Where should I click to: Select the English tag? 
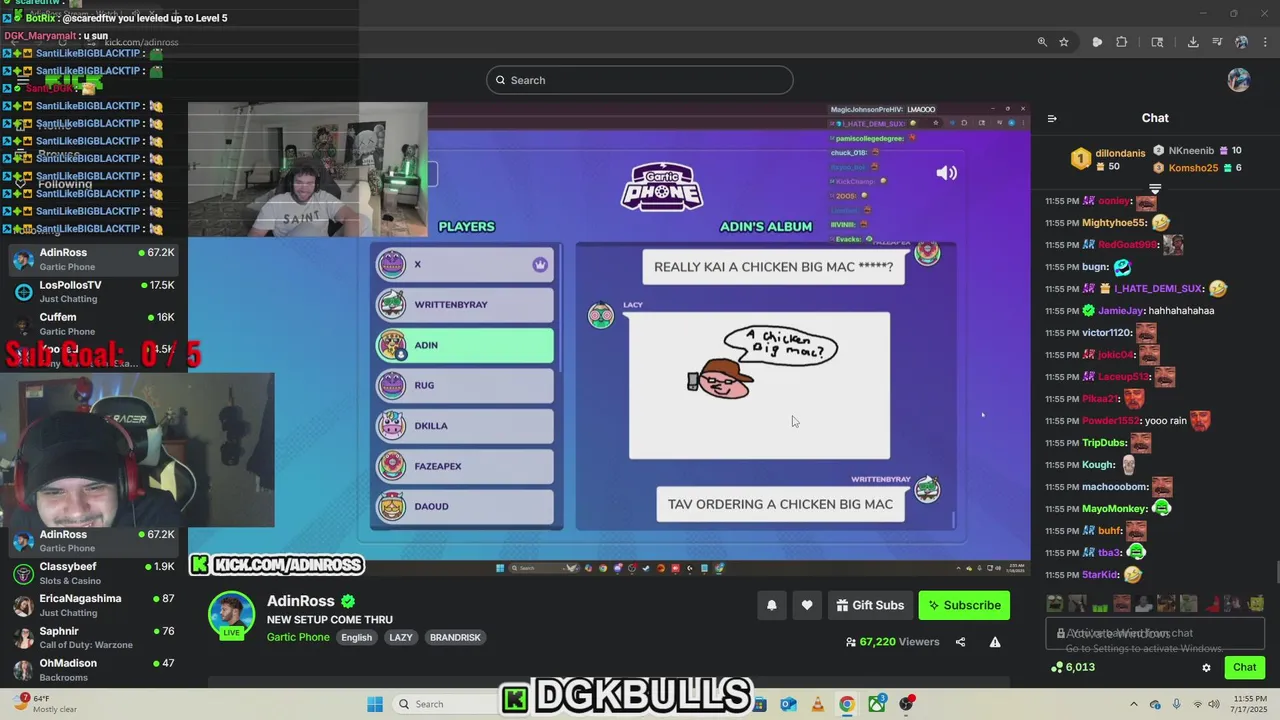(x=356, y=637)
